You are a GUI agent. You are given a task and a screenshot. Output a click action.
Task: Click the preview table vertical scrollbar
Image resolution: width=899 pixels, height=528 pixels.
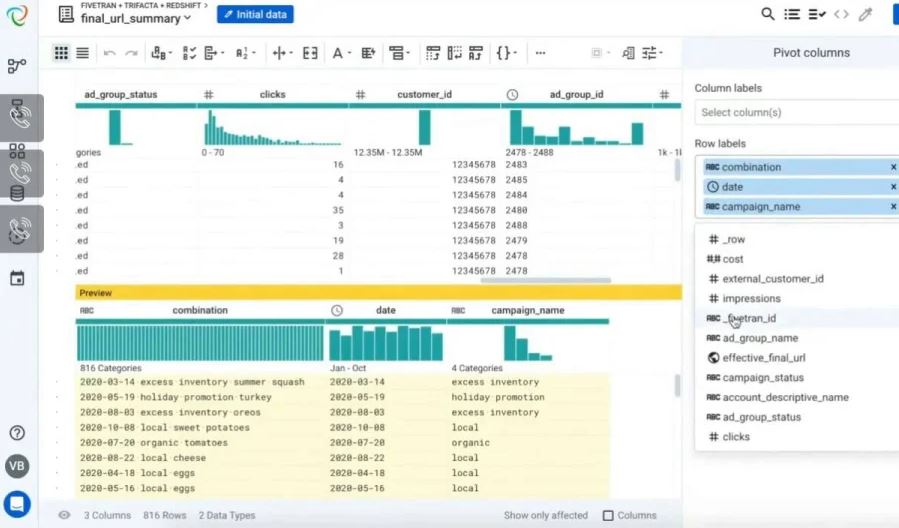point(677,385)
